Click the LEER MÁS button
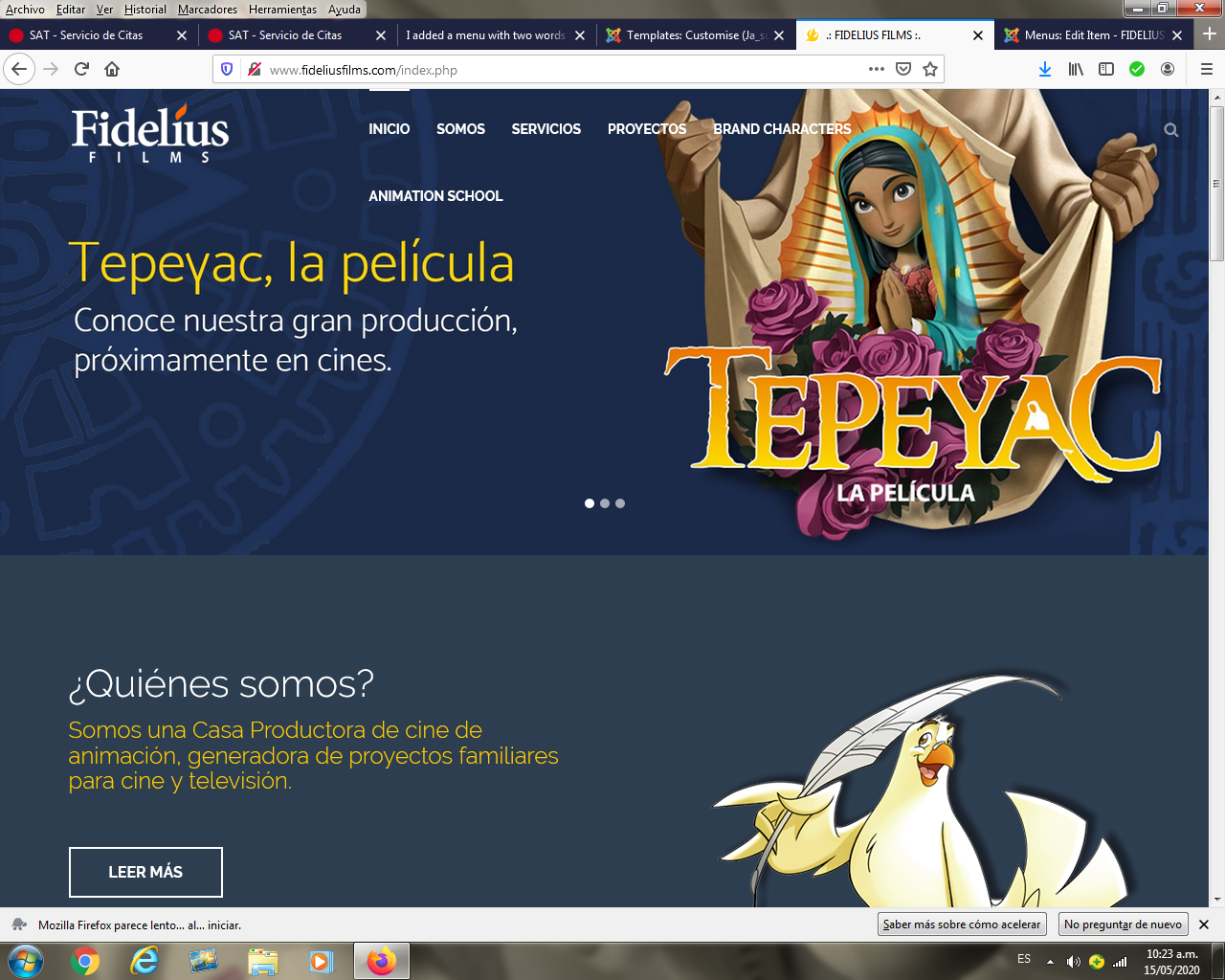This screenshot has height=980, width=1225. point(145,872)
